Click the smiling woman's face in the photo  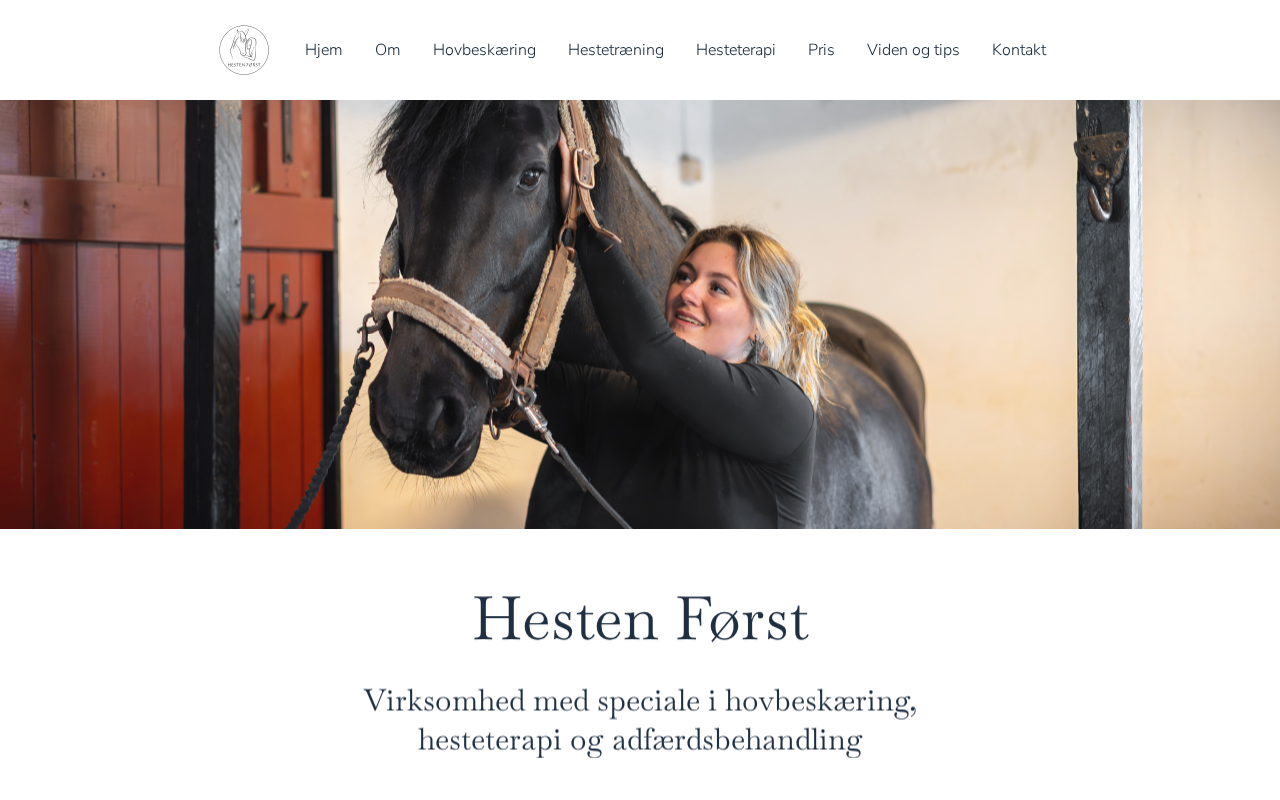click(703, 292)
